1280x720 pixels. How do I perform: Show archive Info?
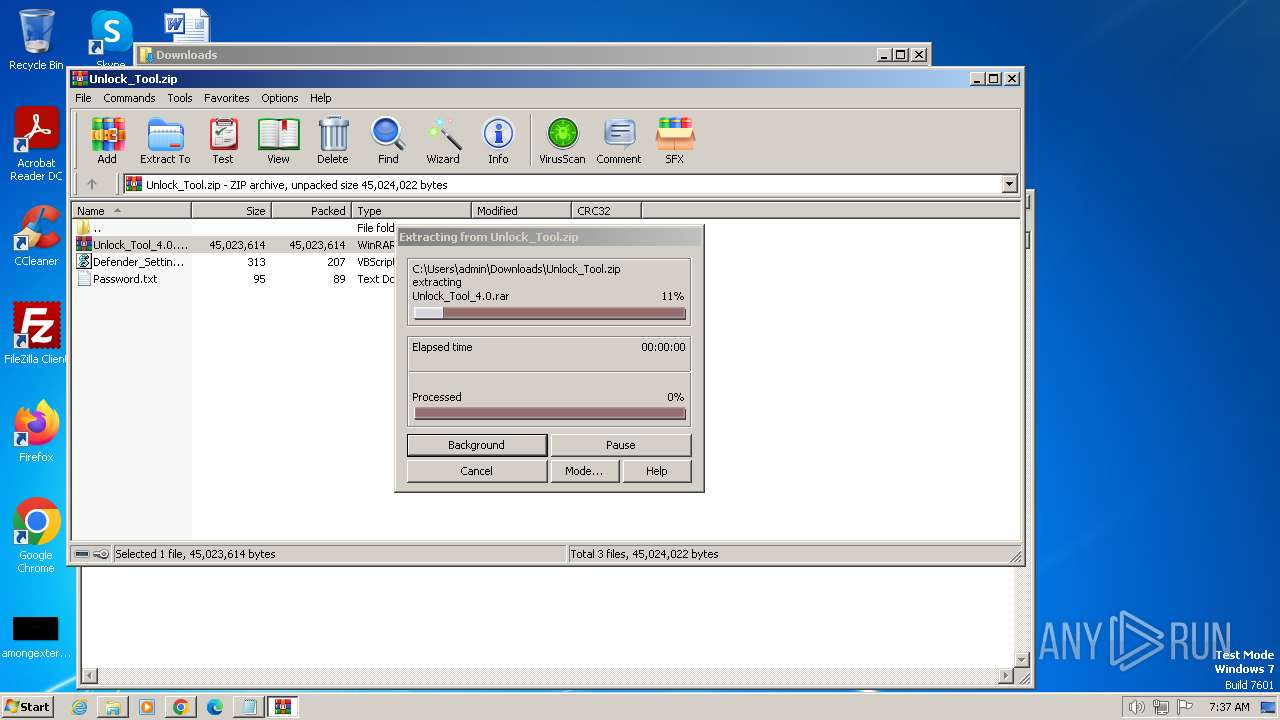498,141
